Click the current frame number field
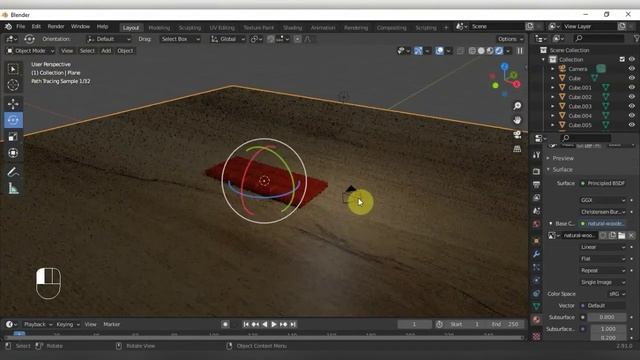The height and width of the screenshot is (360, 640). coord(414,324)
